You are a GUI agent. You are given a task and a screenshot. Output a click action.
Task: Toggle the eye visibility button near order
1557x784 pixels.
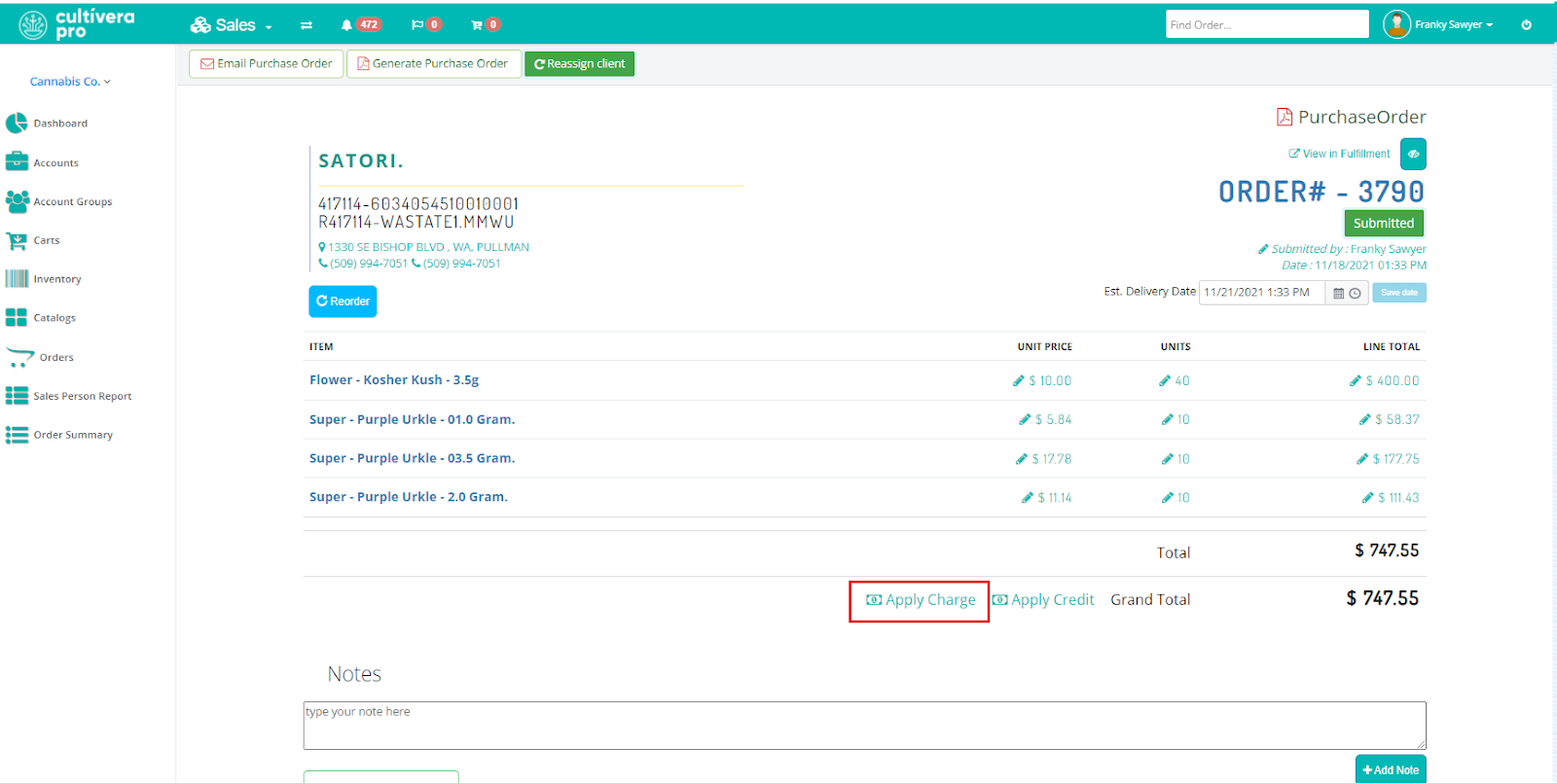1413,154
